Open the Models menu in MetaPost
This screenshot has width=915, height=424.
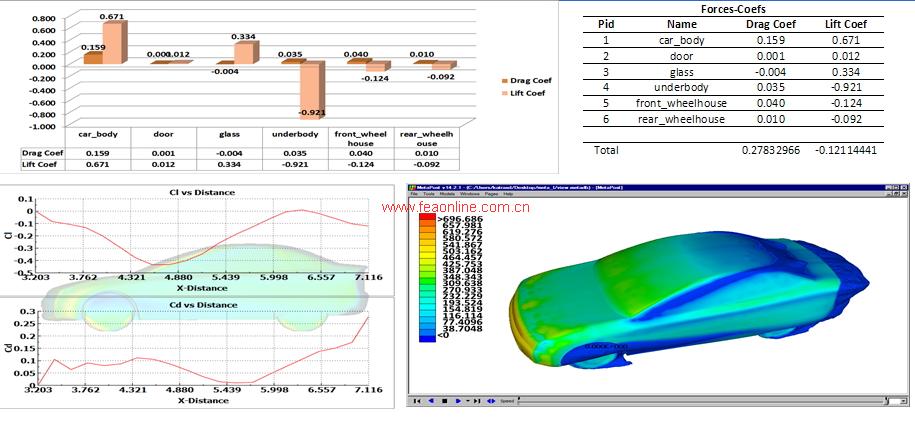point(447,194)
